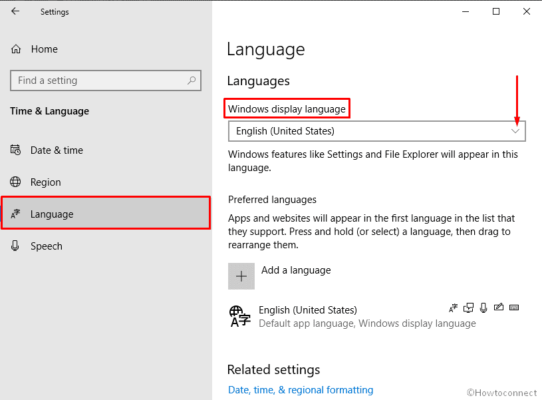The width and height of the screenshot is (542, 400).
Task: Open Home in Settings sidebar
Action: (44, 49)
